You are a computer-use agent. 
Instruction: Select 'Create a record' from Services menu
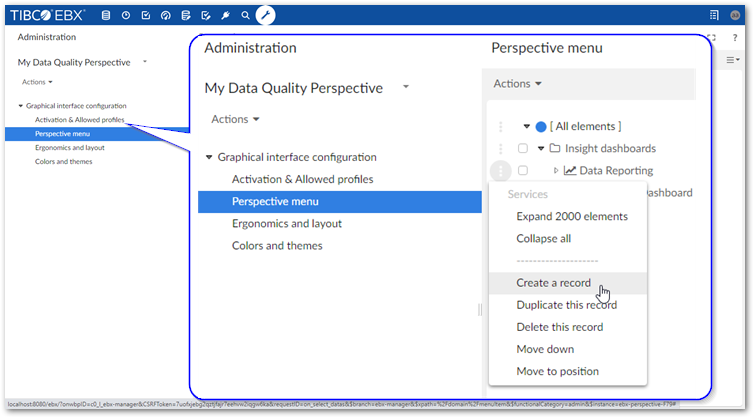[x=553, y=283]
